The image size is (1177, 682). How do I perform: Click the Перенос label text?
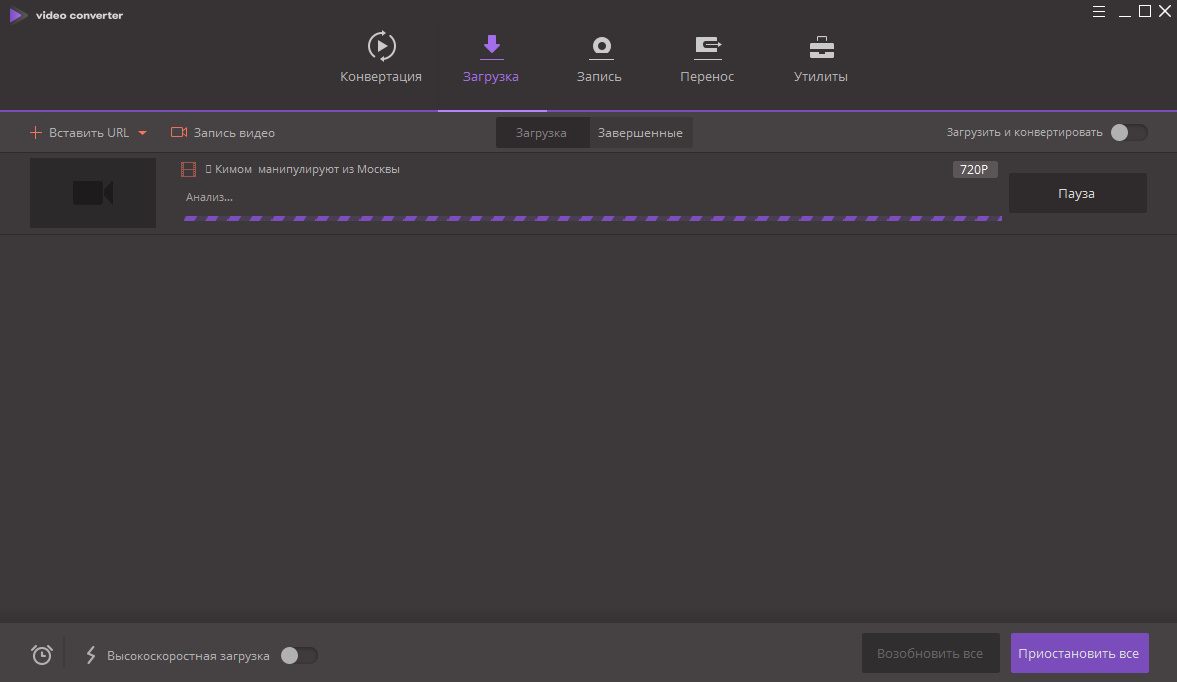tap(707, 77)
